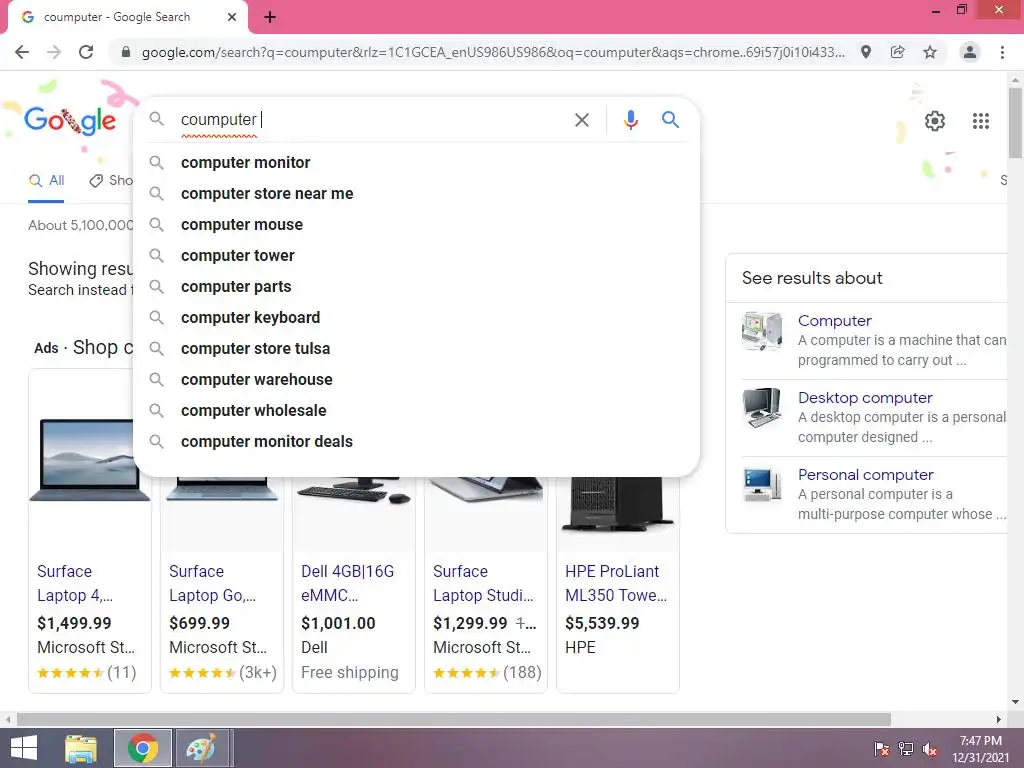The height and width of the screenshot is (768, 1024).
Task: Choose suggestion computer monitor deals
Action: (416, 441)
